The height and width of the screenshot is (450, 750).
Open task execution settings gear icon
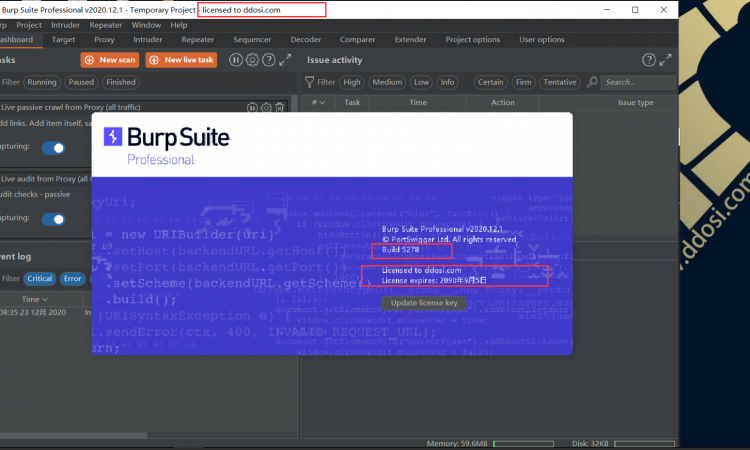[x=252, y=60]
